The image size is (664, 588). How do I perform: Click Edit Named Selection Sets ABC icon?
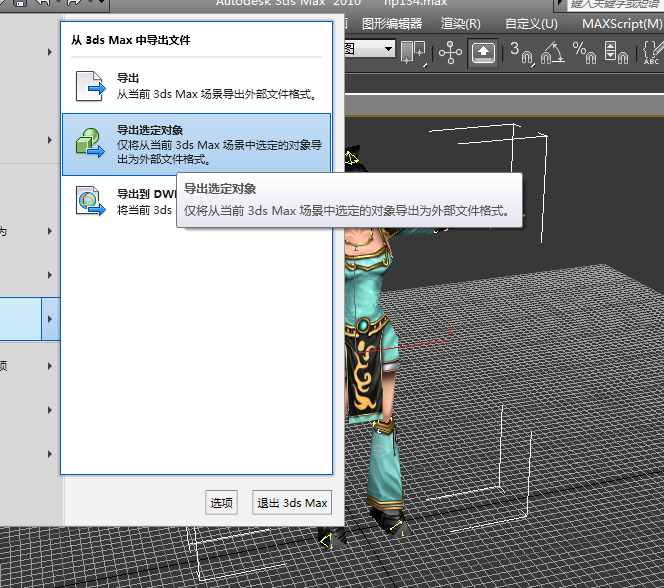(652, 52)
